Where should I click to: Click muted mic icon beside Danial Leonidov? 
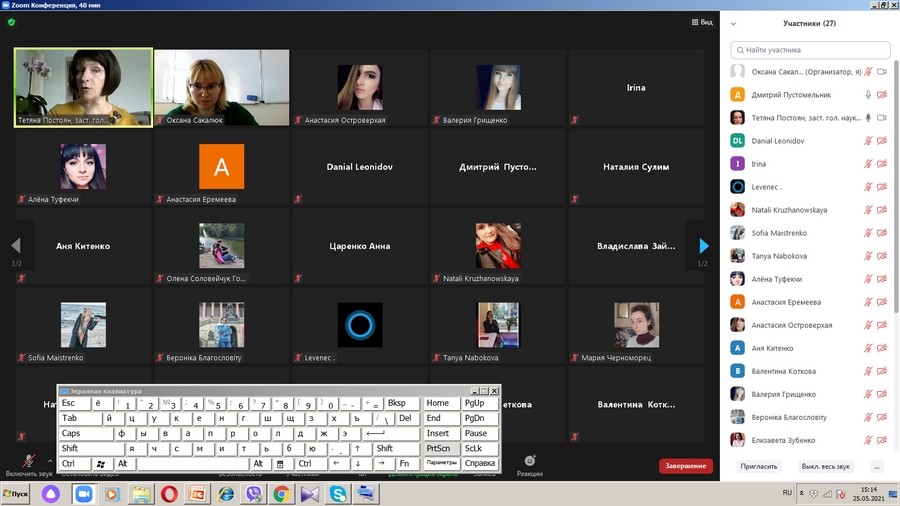point(868,141)
